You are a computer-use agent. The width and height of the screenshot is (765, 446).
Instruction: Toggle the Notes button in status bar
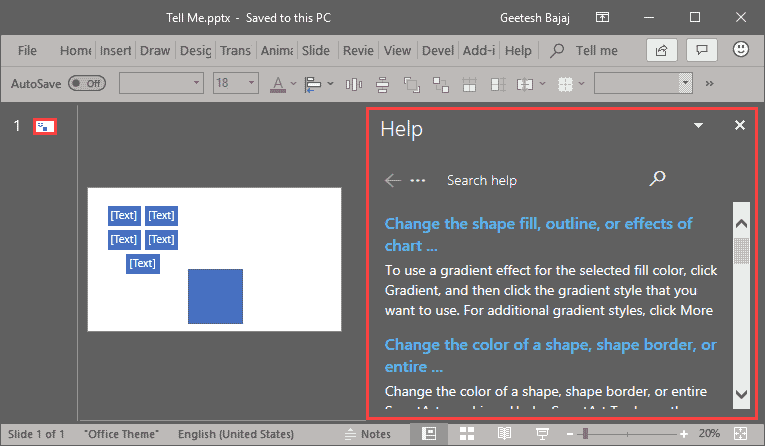click(368, 434)
